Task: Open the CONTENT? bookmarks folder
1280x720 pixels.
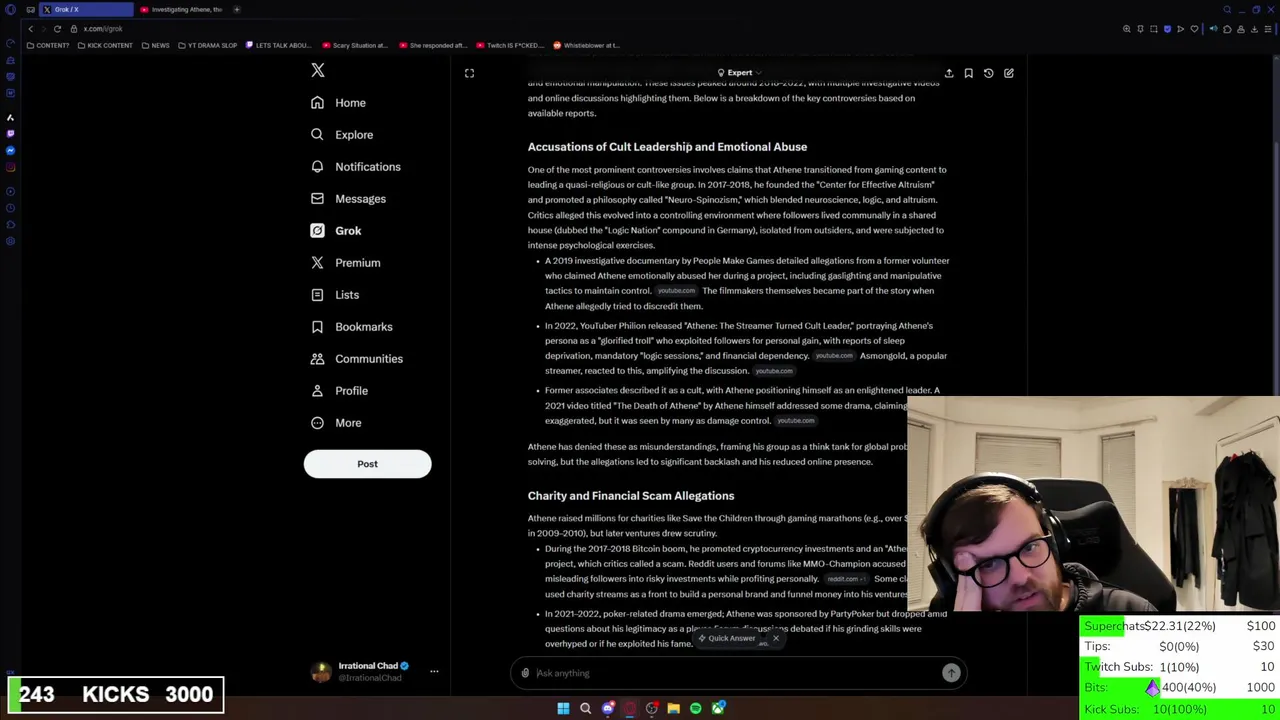Action: point(48,45)
